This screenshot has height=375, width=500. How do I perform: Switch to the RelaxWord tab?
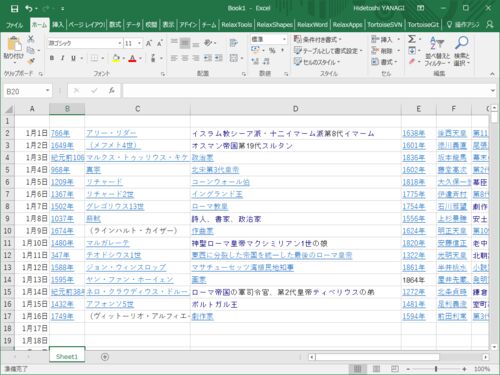312,25
